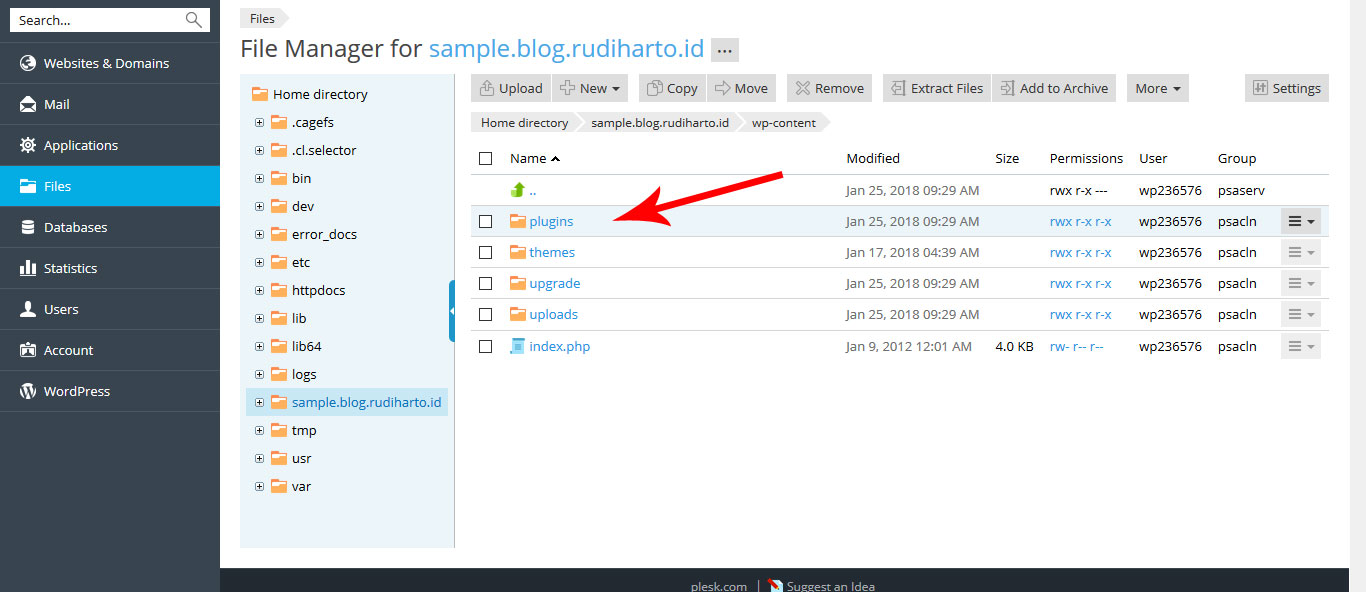The height and width of the screenshot is (592, 1366).
Task: Click the Applications gear icon
Action: [28, 145]
